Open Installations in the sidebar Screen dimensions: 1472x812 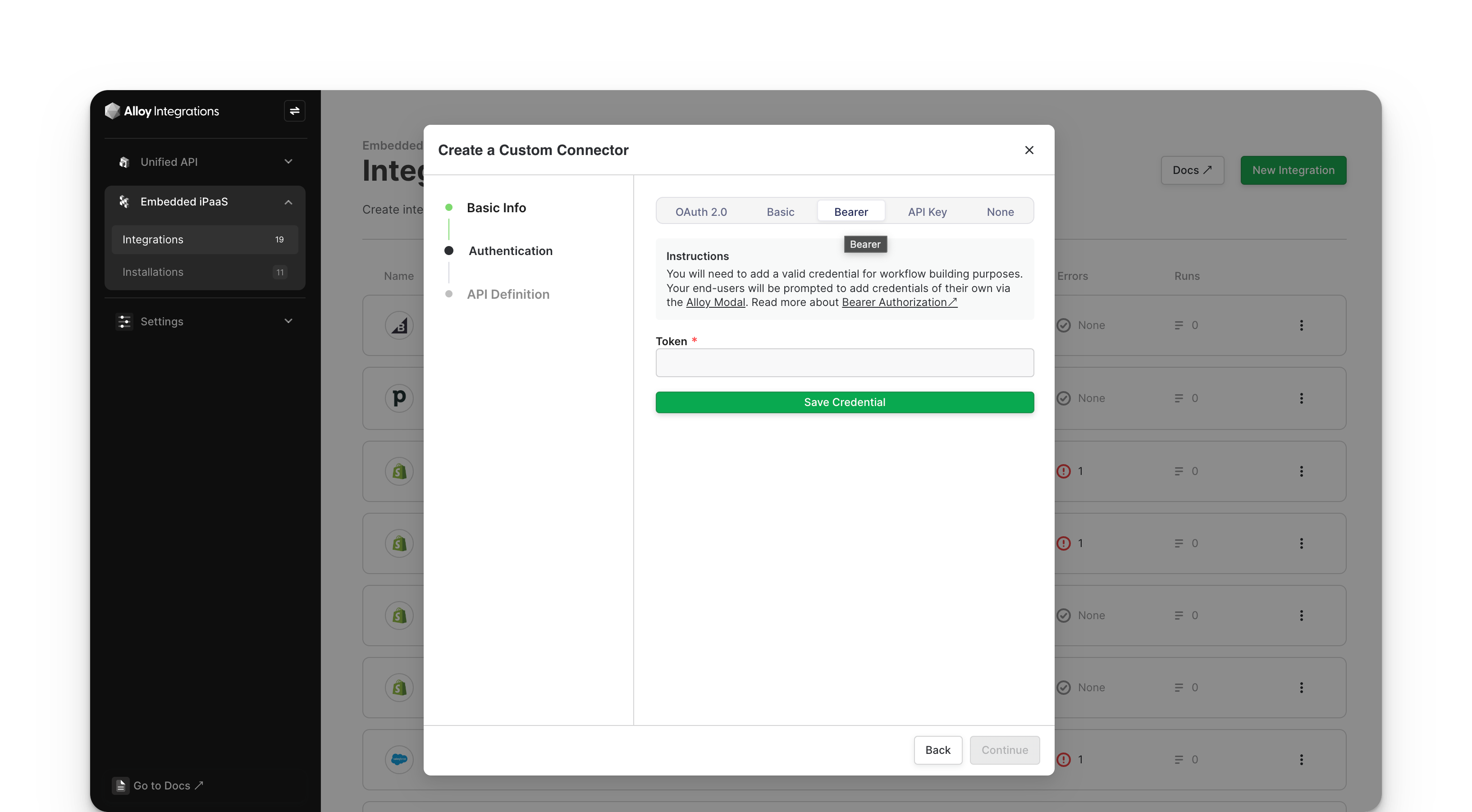153,272
